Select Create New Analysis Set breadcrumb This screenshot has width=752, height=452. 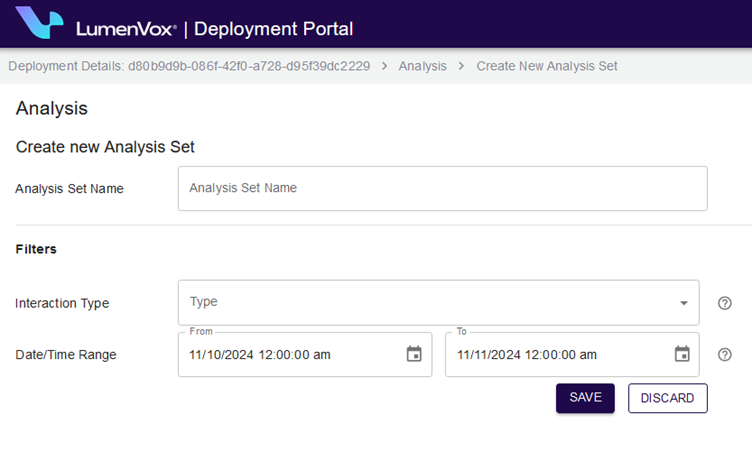(546, 66)
